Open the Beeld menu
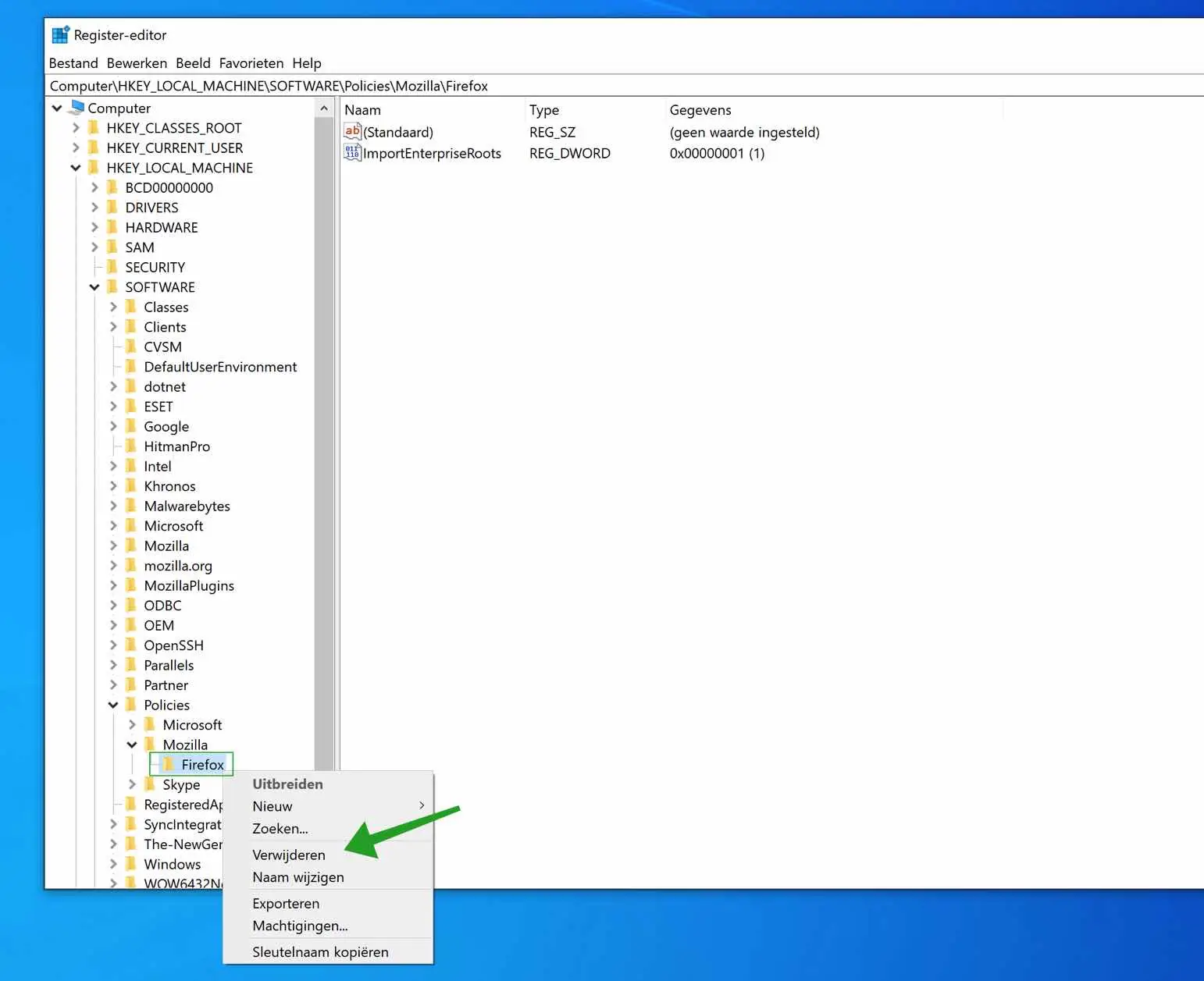This screenshot has height=981, width=1204. click(193, 63)
